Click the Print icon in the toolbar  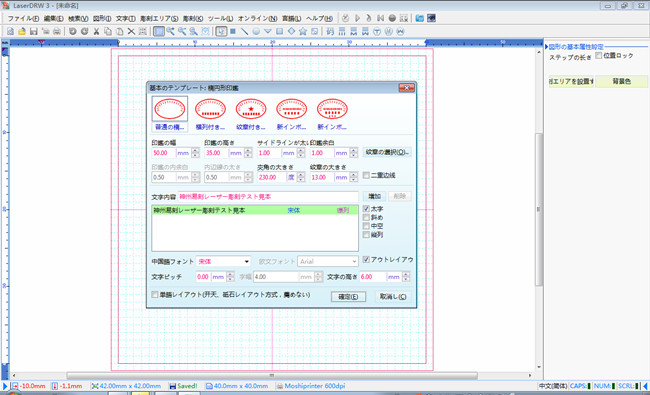[57, 32]
